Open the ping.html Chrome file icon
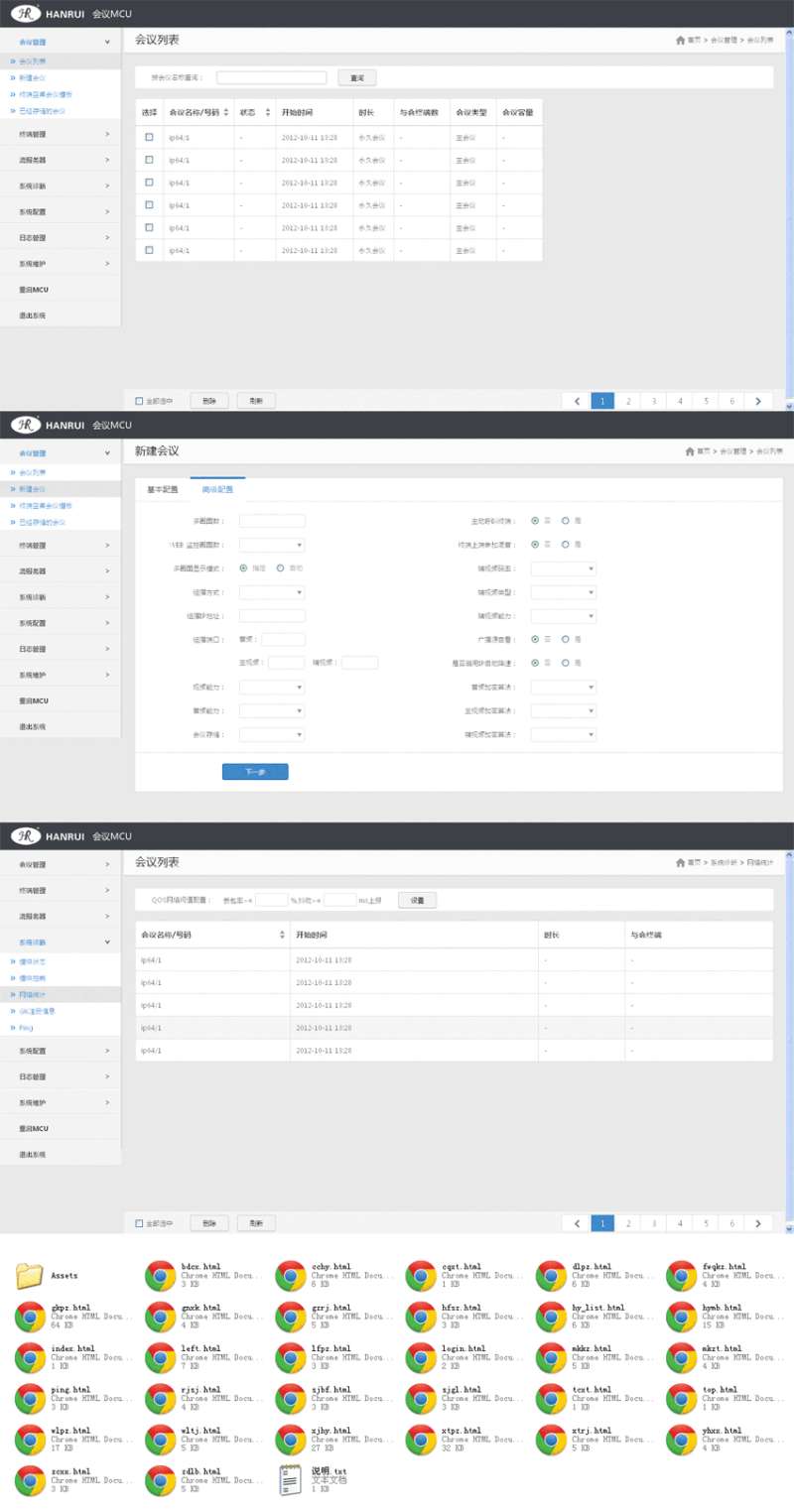Screen dimensions: 794x1512 [x=31, y=1398]
